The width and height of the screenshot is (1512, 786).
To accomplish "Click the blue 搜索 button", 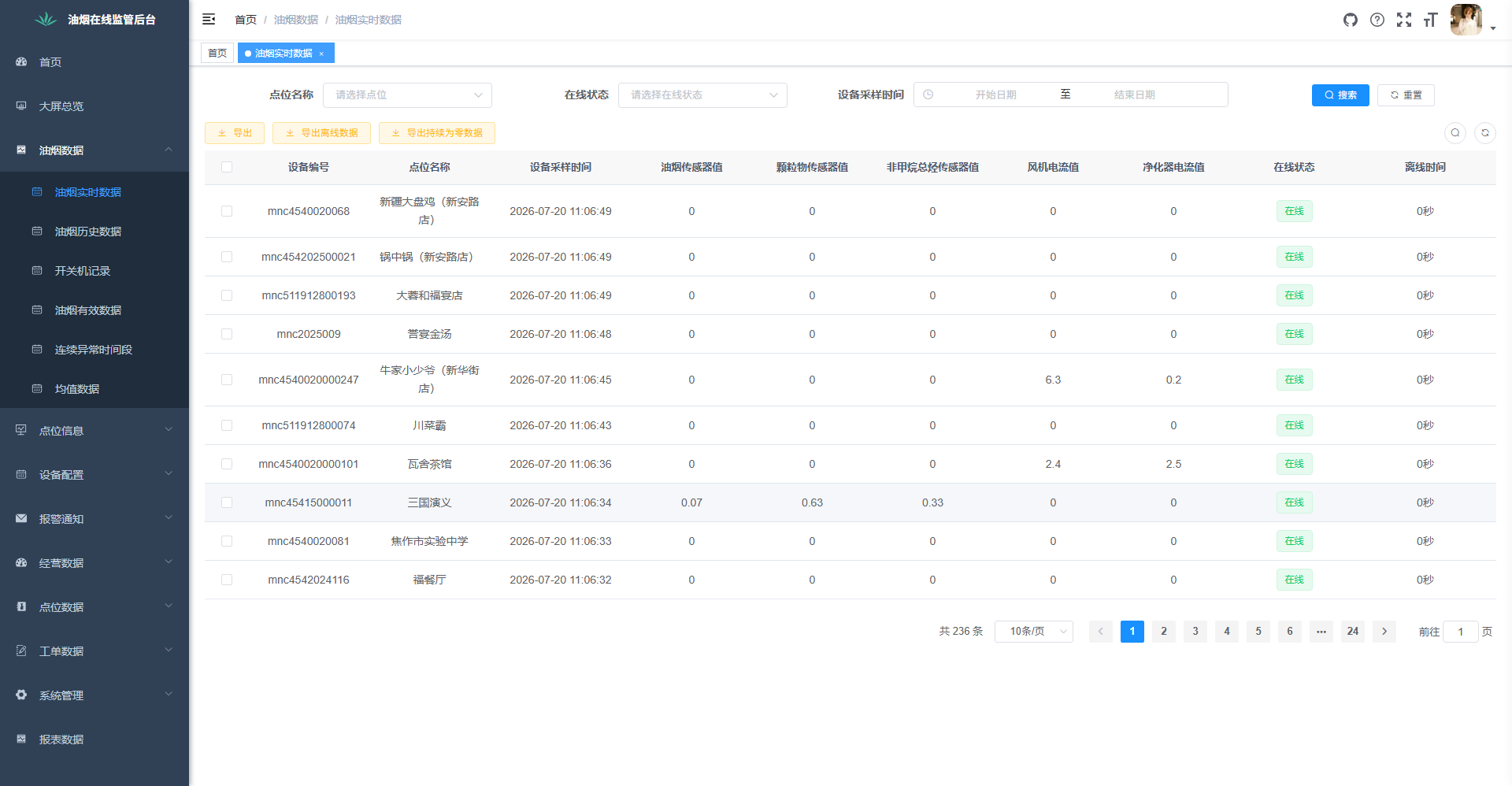I will coord(1340,95).
